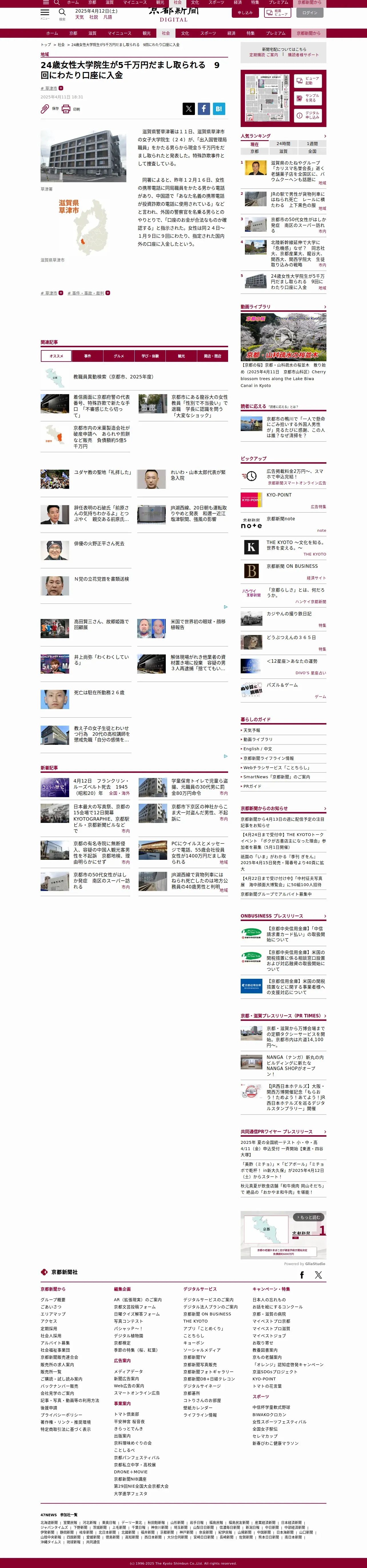The image size is (367, 1568).
Task: Click the printer 印刷 icon
Action: (66, 109)
